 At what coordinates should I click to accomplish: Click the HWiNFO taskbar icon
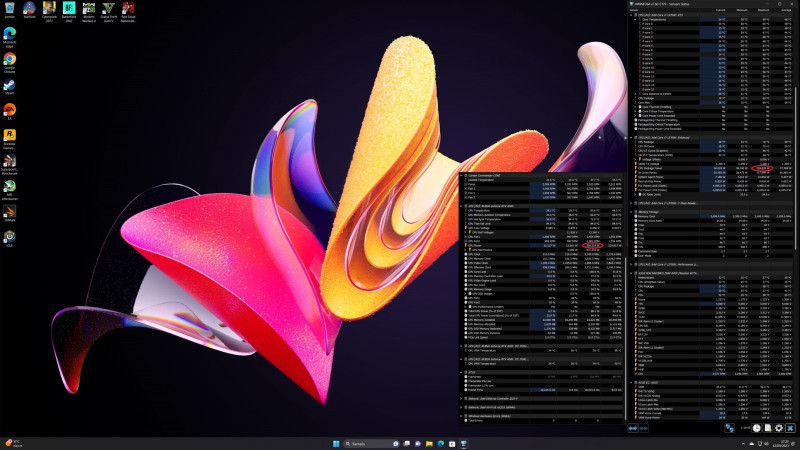coord(464,444)
